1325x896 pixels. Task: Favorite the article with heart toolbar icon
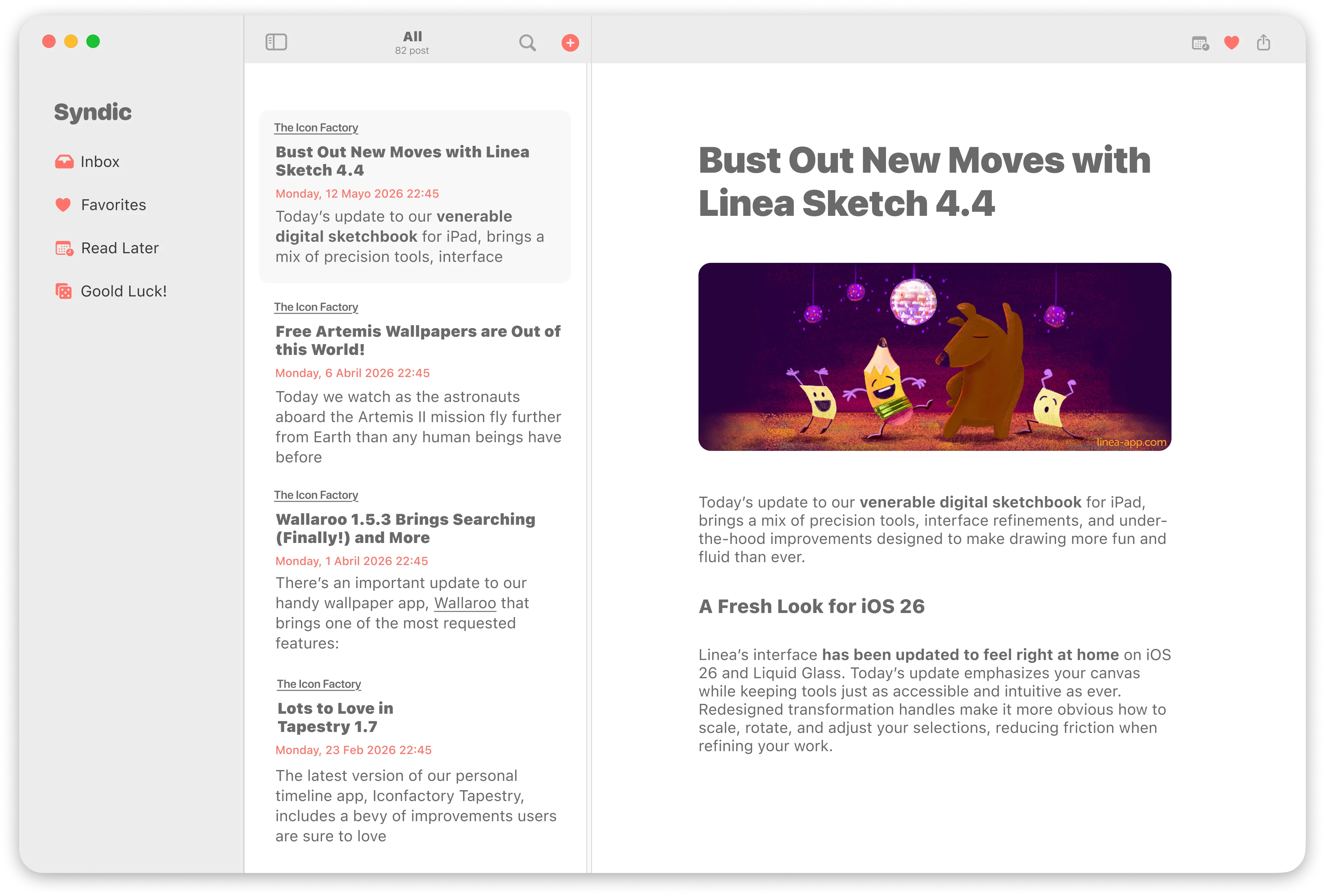click(x=1232, y=43)
